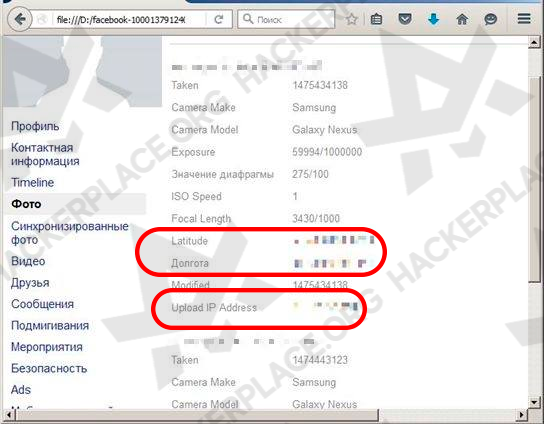Image resolution: width=544 pixels, height=424 pixels.
Task: Open the hamburger menu
Action: click(x=524, y=18)
